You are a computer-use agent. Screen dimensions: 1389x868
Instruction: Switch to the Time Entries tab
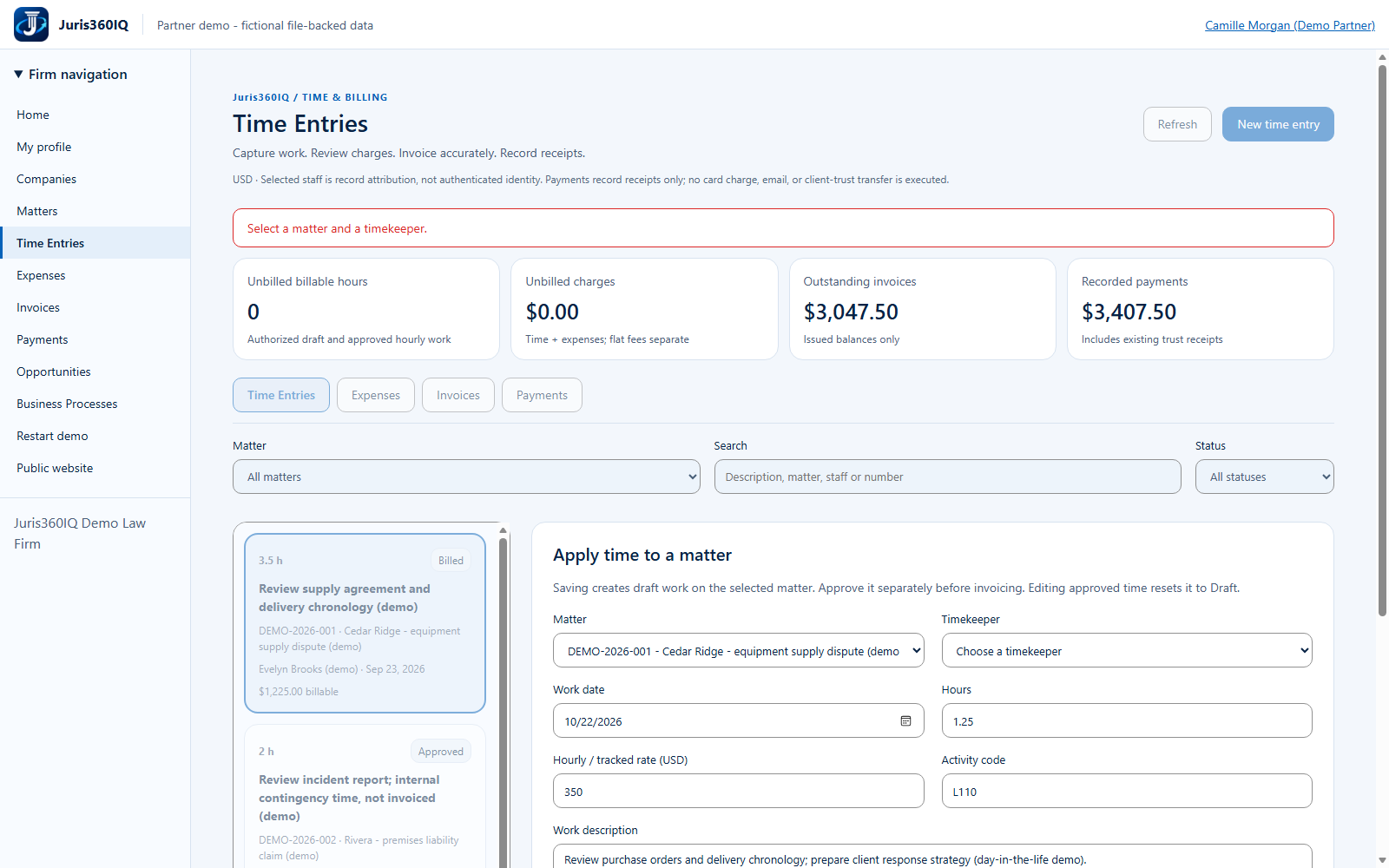(x=281, y=395)
